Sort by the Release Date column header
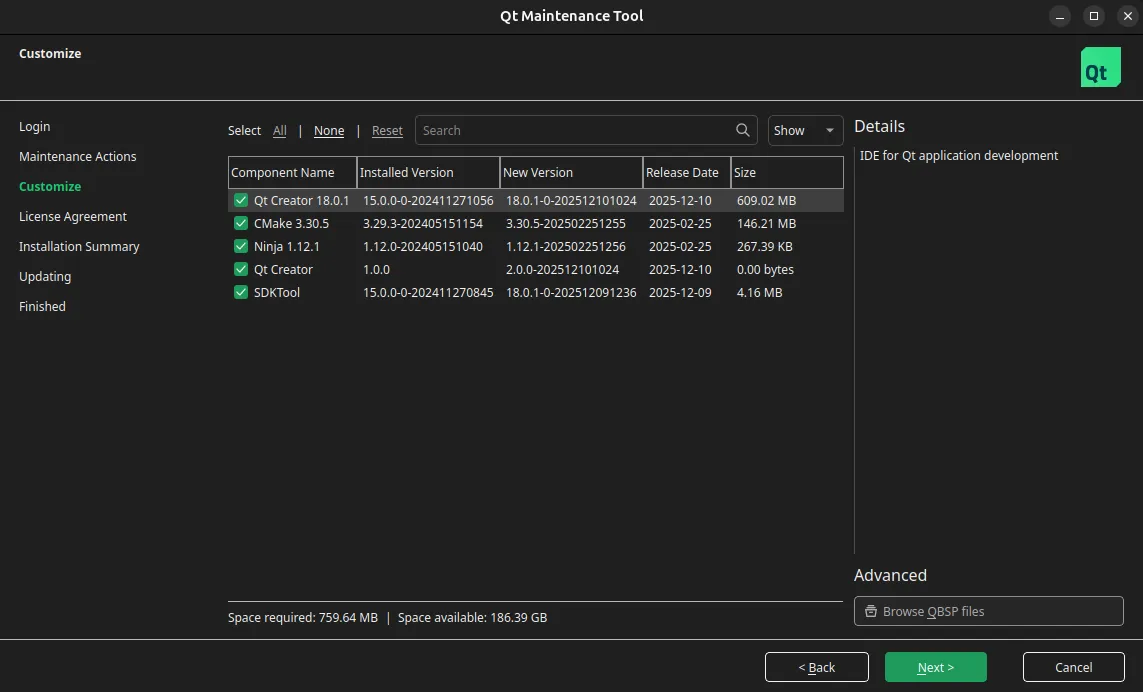Image resolution: width=1143 pixels, height=692 pixels. coord(681,172)
